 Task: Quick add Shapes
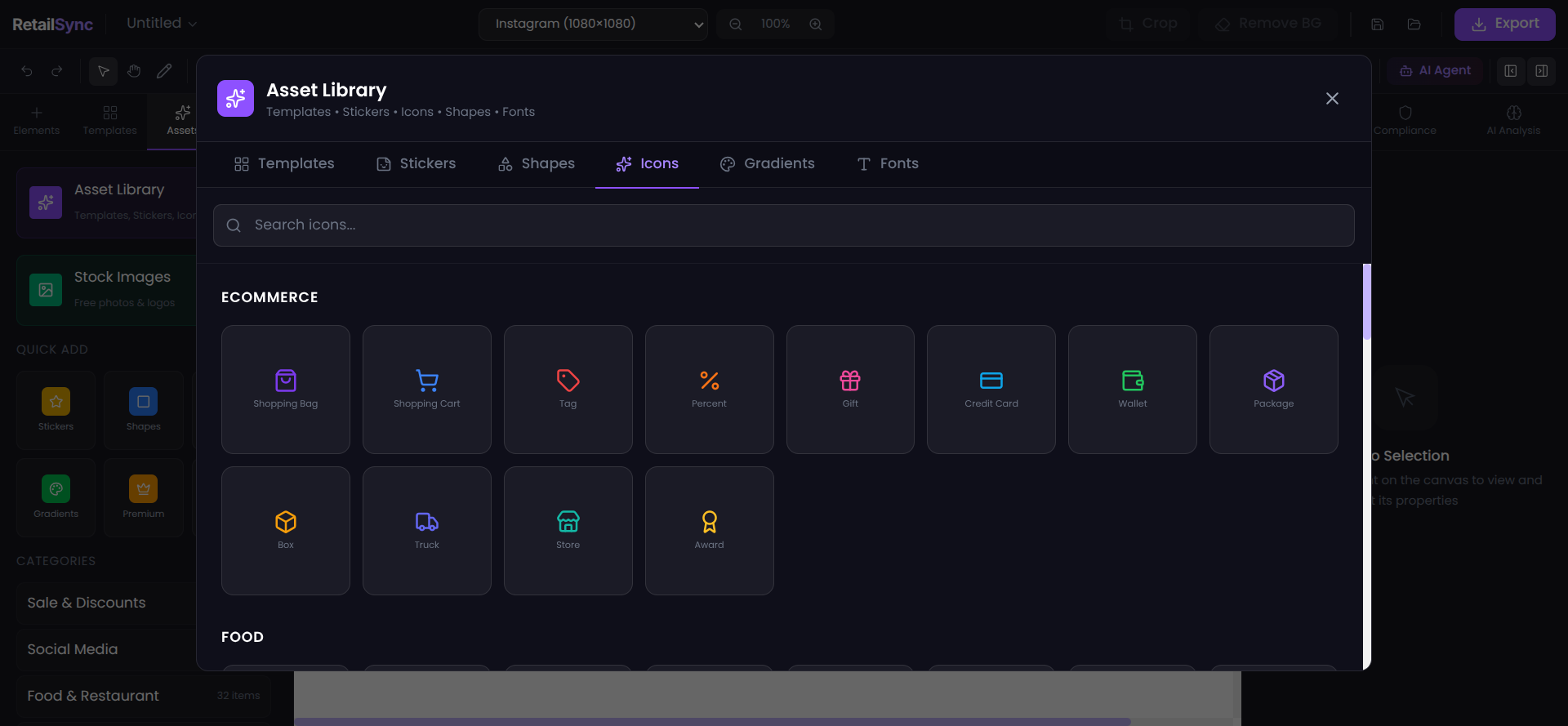tap(144, 410)
